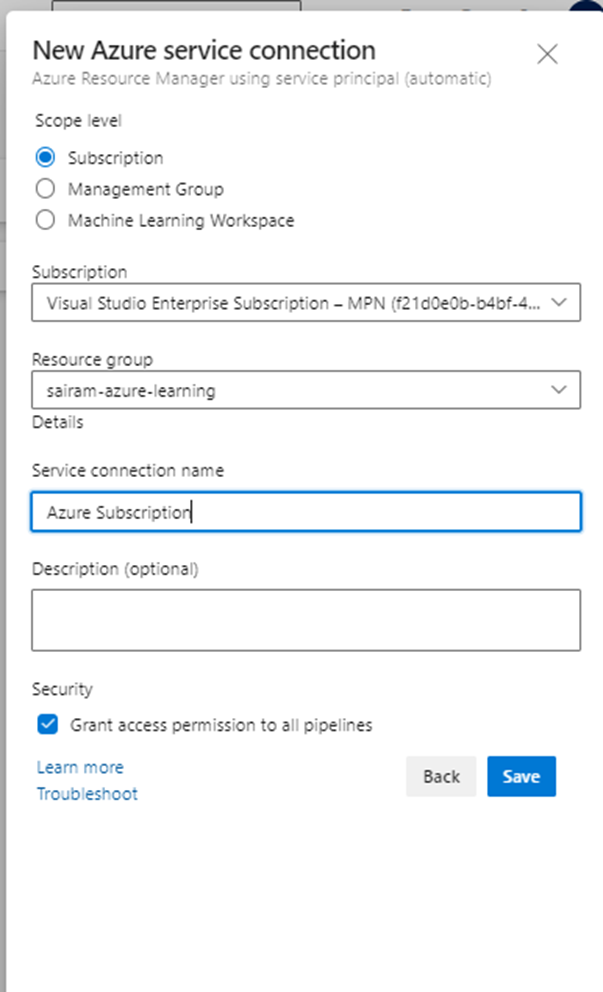Choose Management Group scope level radio button
Viewport: 603px width, 992px height.
tap(45, 189)
